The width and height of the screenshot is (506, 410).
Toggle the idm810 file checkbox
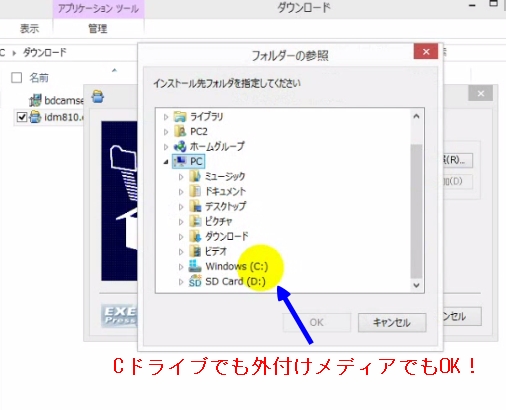click(x=22, y=117)
